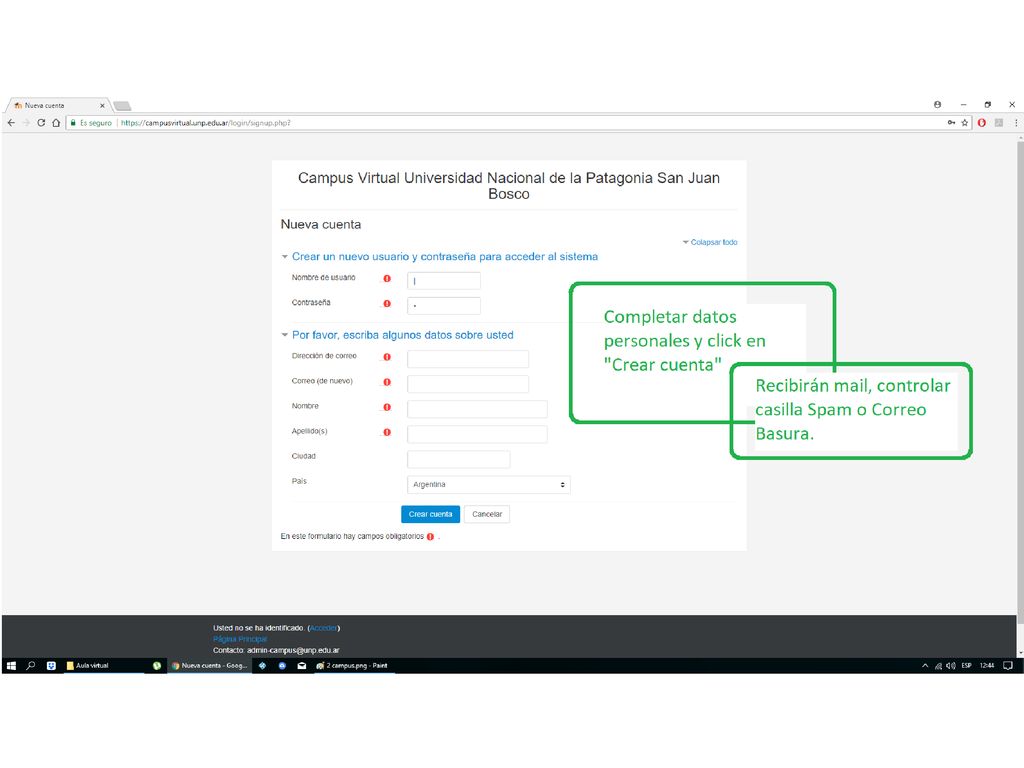
Task: Click the browser forward arrow
Action: coord(26,123)
